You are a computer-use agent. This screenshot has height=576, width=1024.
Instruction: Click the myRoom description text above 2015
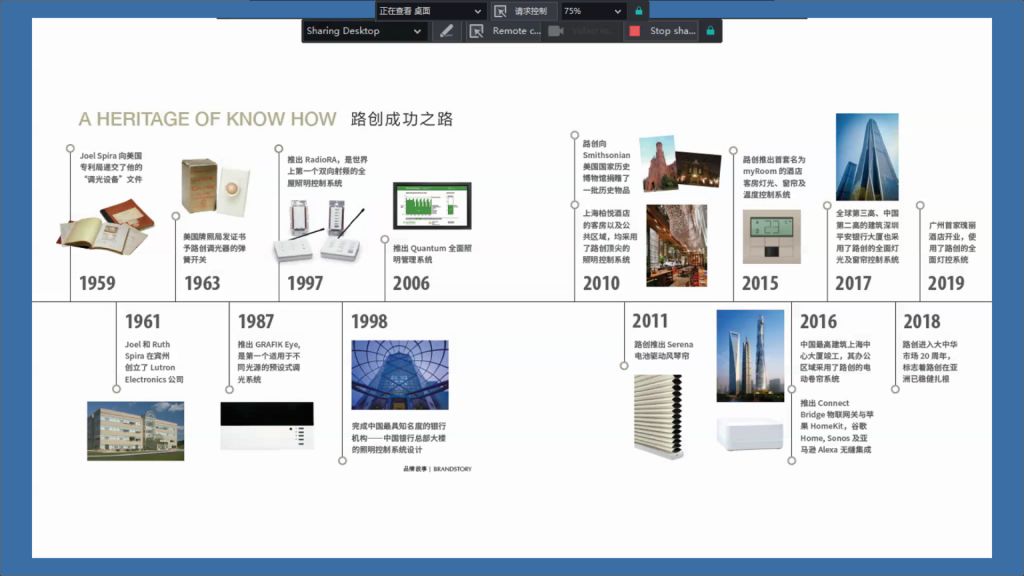(774, 177)
